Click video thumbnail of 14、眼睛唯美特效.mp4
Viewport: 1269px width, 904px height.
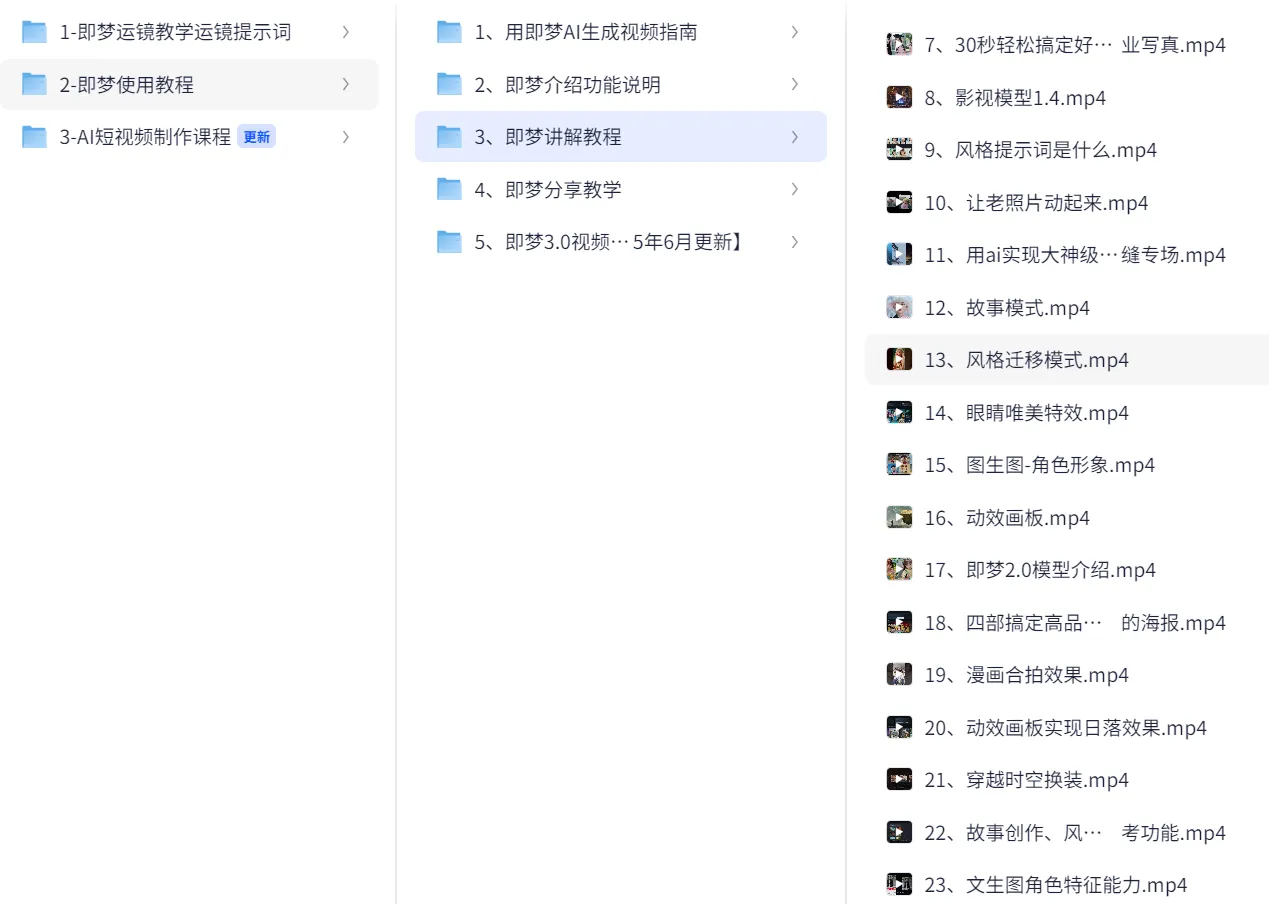(x=899, y=412)
